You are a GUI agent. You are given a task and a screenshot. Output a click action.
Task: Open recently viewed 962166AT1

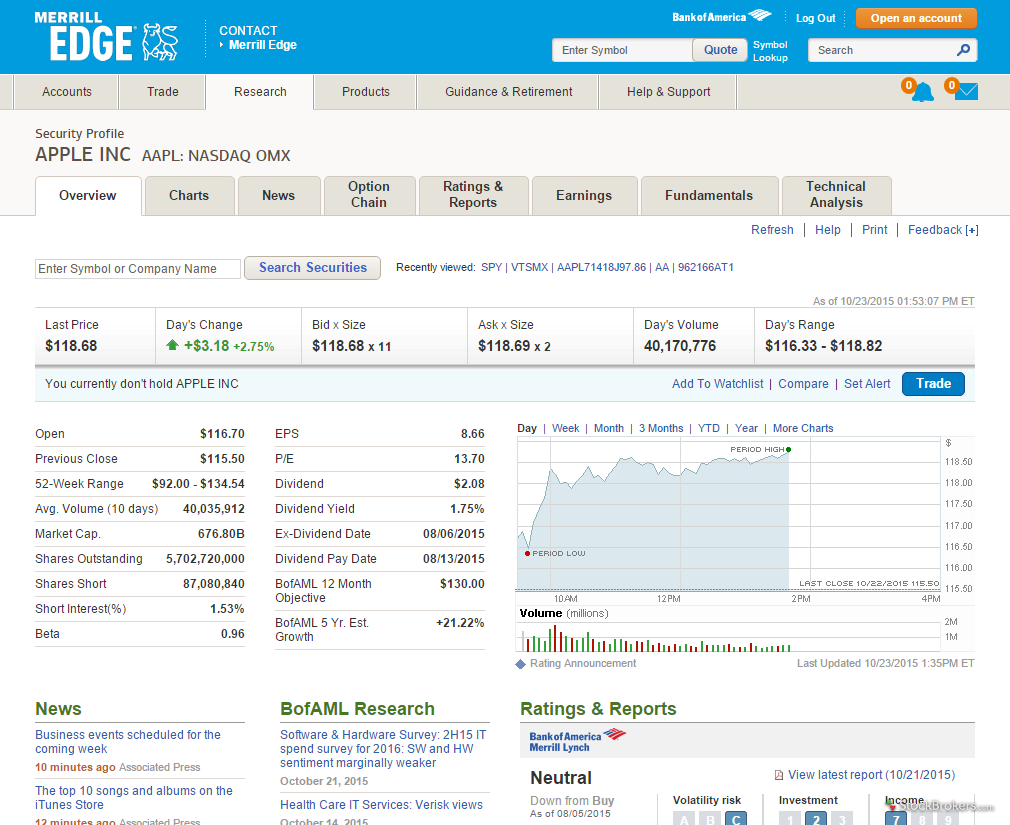[x=706, y=267]
